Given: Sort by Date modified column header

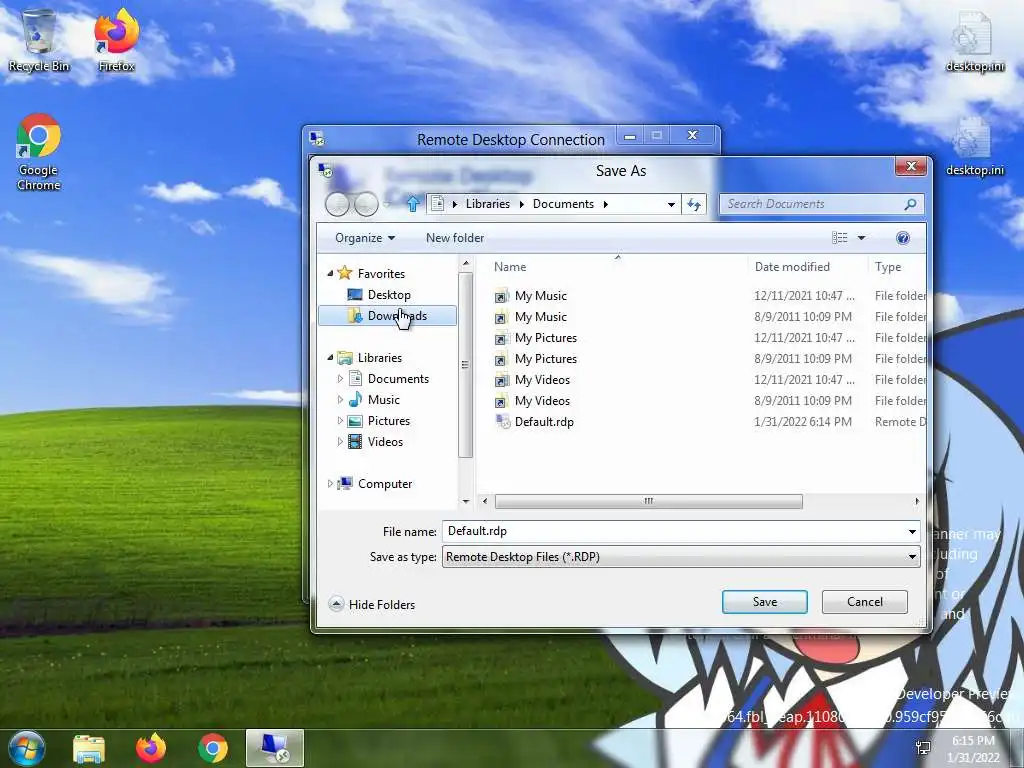Looking at the screenshot, I should pyautogui.click(x=792, y=266).
